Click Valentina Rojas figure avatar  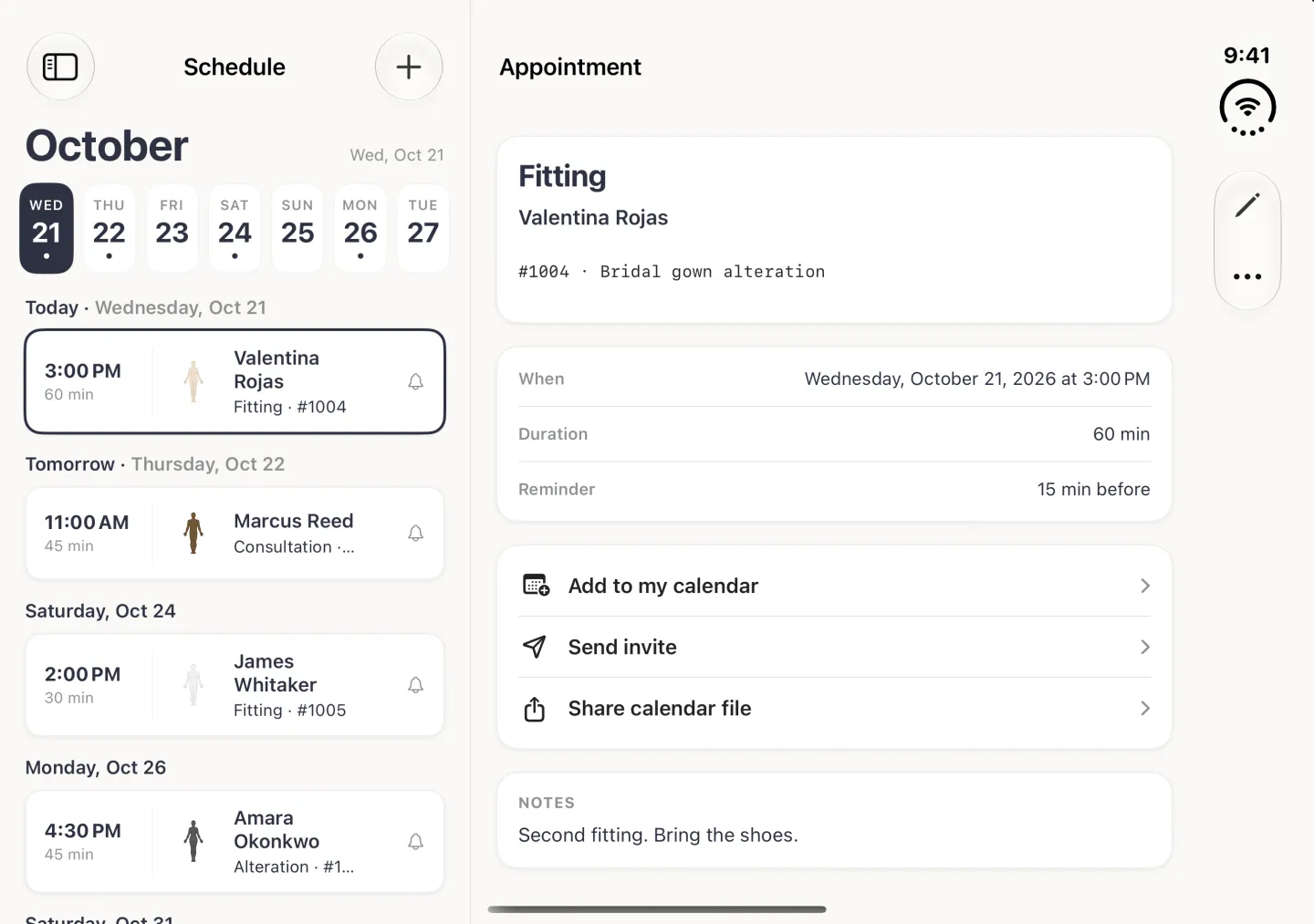click(193, 381)
